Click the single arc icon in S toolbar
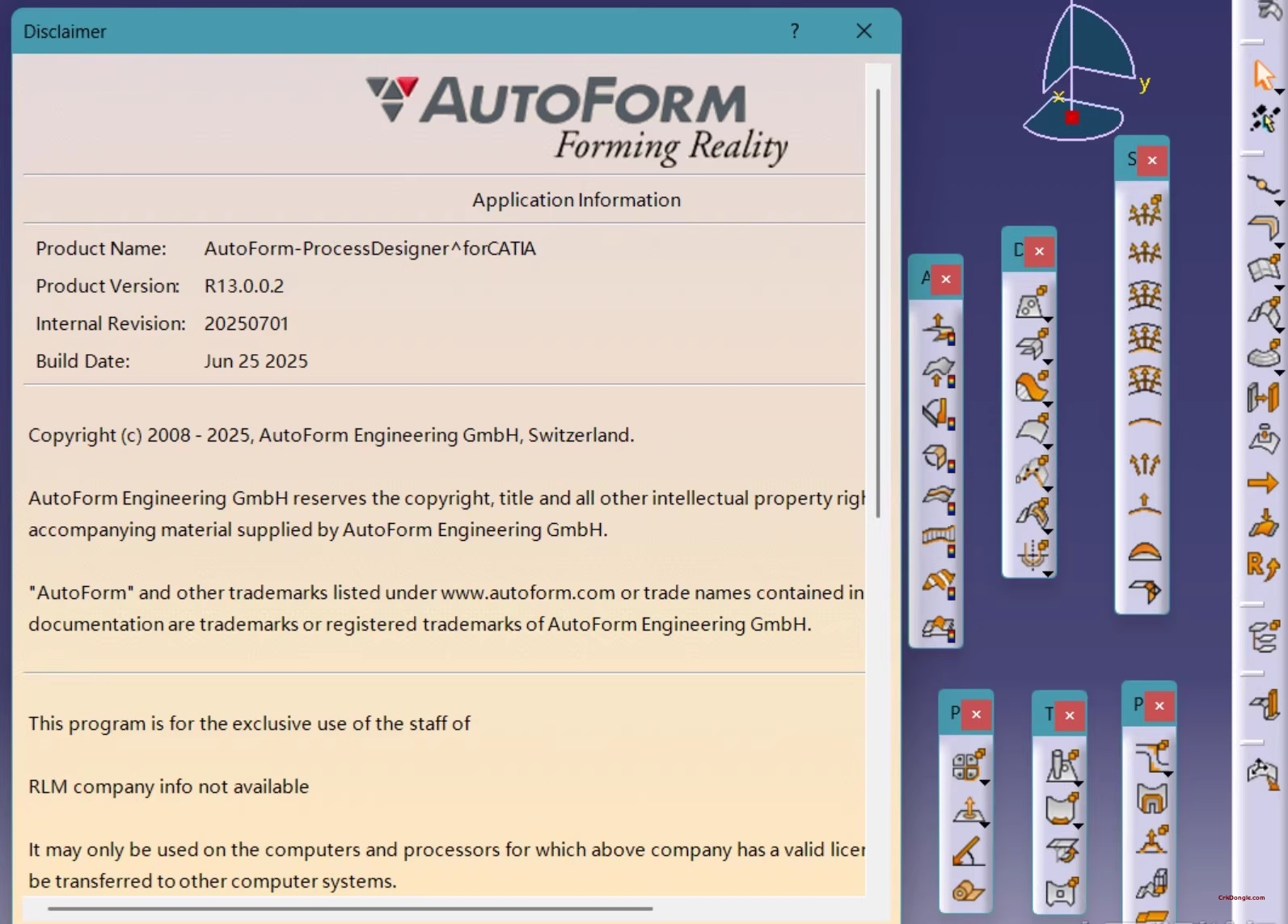The image size is (1288, 924). (1145, 422)
